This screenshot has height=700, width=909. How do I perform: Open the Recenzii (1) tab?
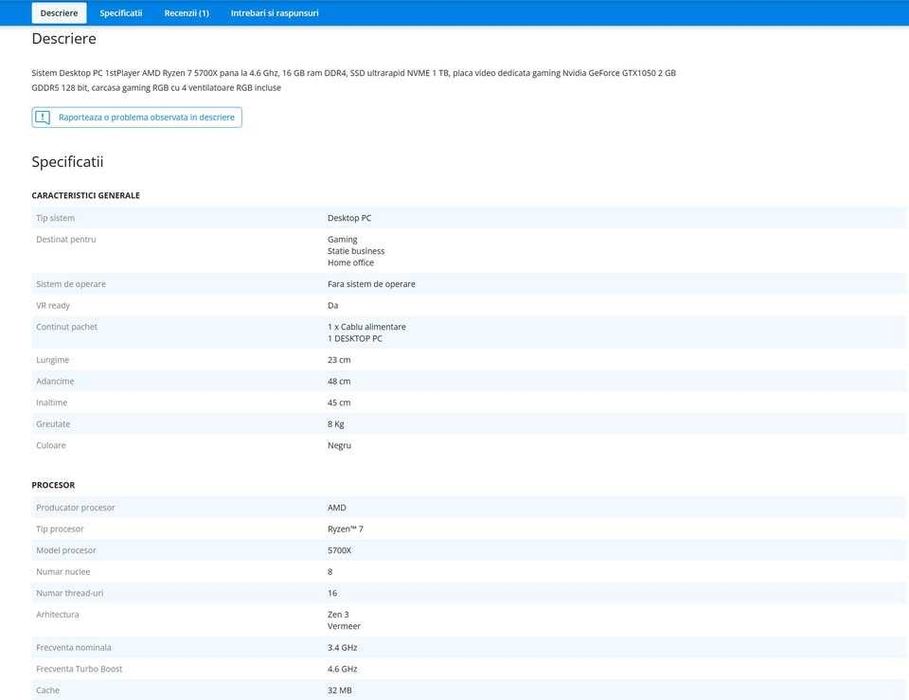(x=187, y=13)
